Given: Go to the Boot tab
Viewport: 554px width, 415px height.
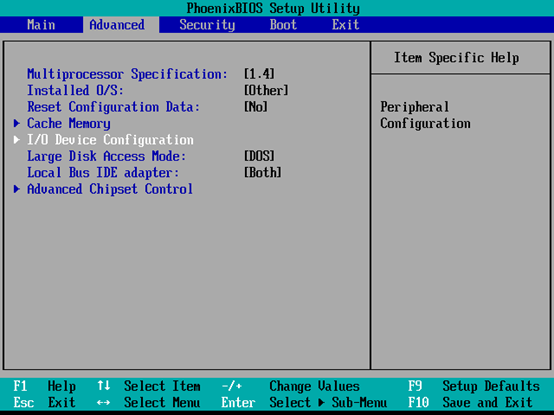Looking at the screenshot, I should 283,25.
